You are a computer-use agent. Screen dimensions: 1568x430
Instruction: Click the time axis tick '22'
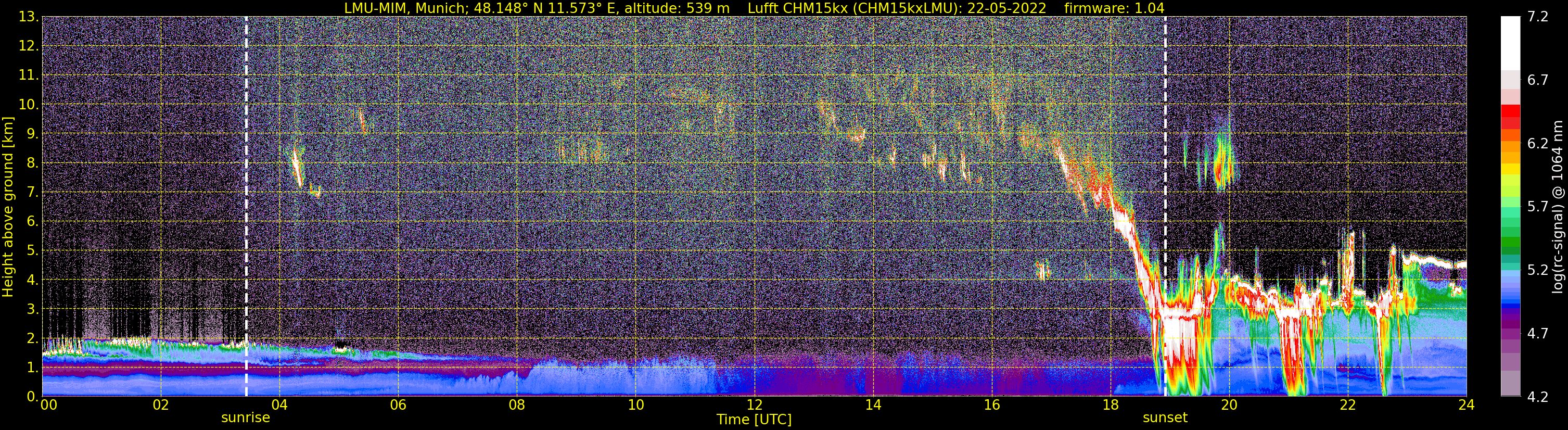(1348, 405)
